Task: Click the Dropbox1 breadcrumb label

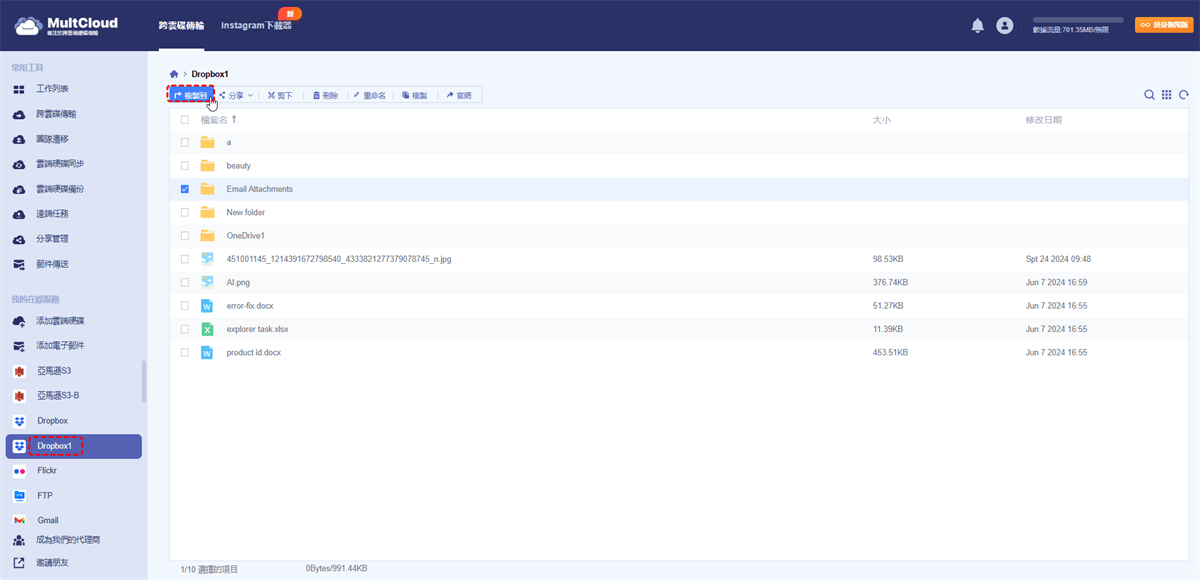Action: [210, 74]
